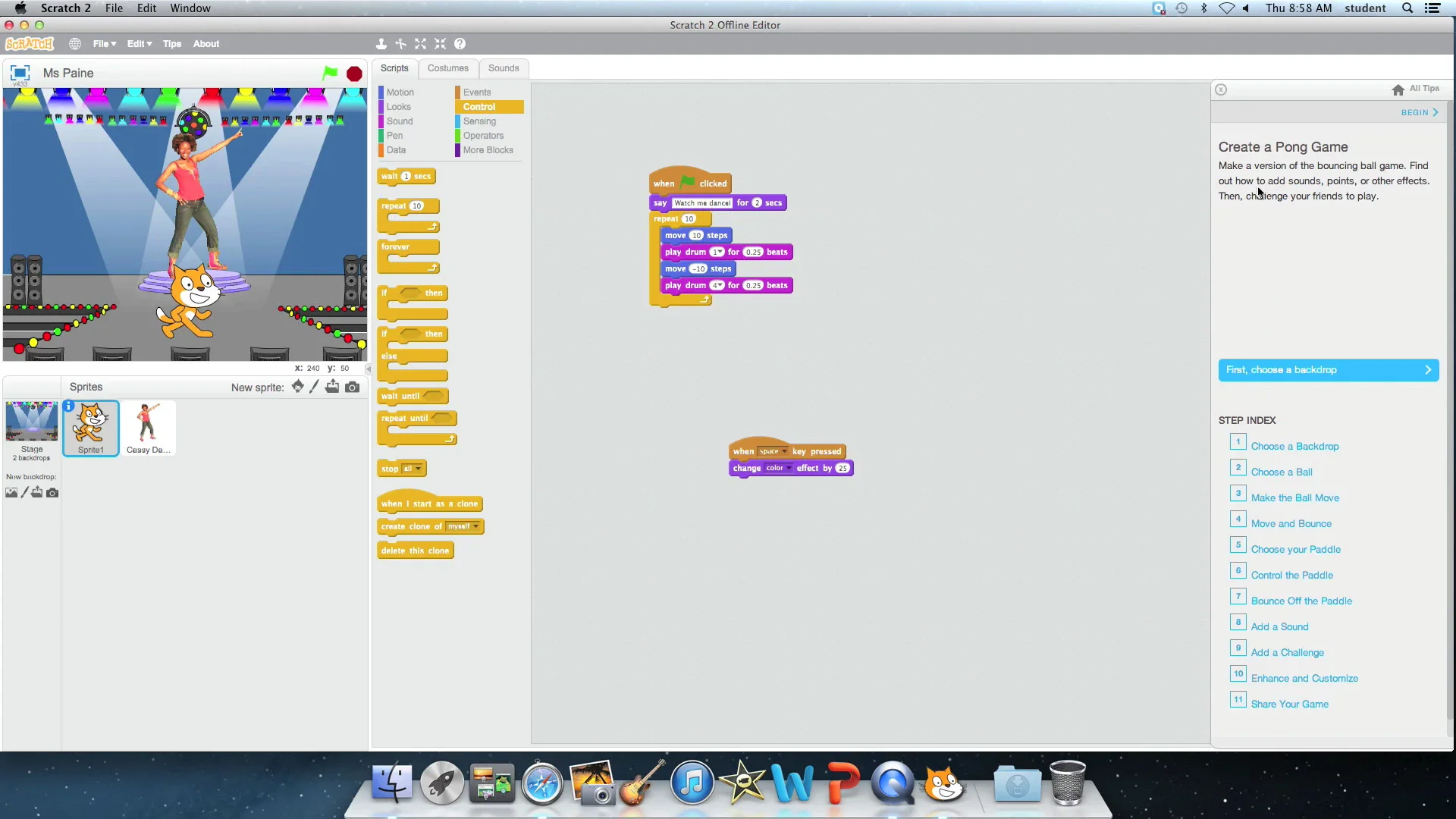Select the scissors delete tool

pos(400,44)
